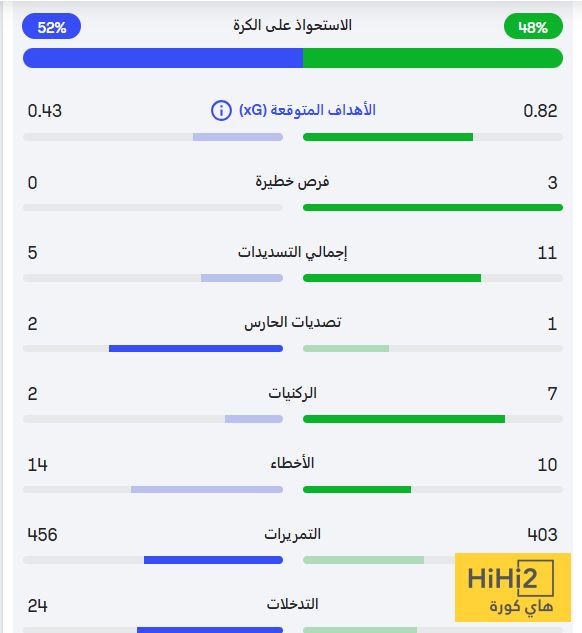
Task: Click the blue tackles bar
Action: coord(210,630)
